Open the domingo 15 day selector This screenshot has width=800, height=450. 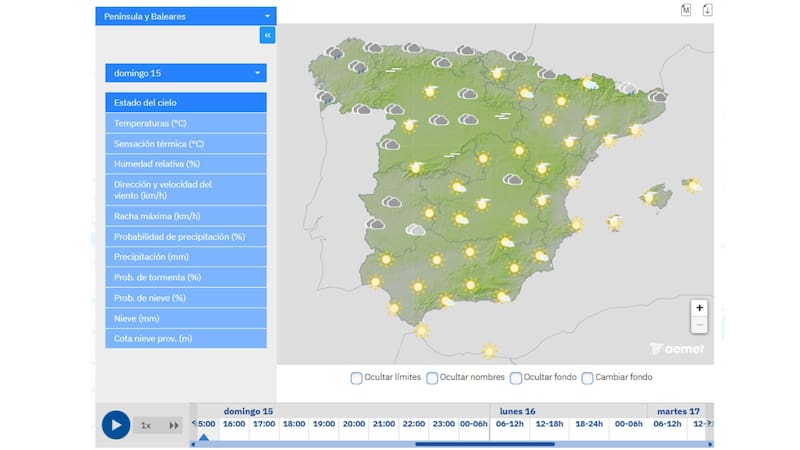[x=186, y=73]
